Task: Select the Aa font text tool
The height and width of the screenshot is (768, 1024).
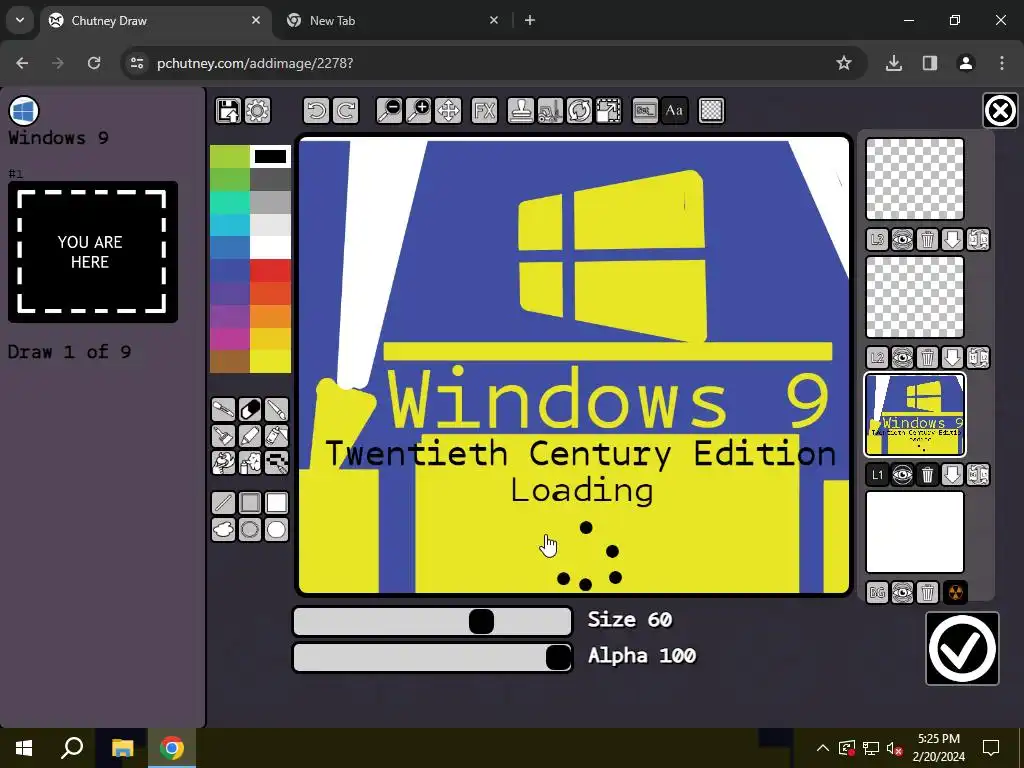Action: pos(675,110)
